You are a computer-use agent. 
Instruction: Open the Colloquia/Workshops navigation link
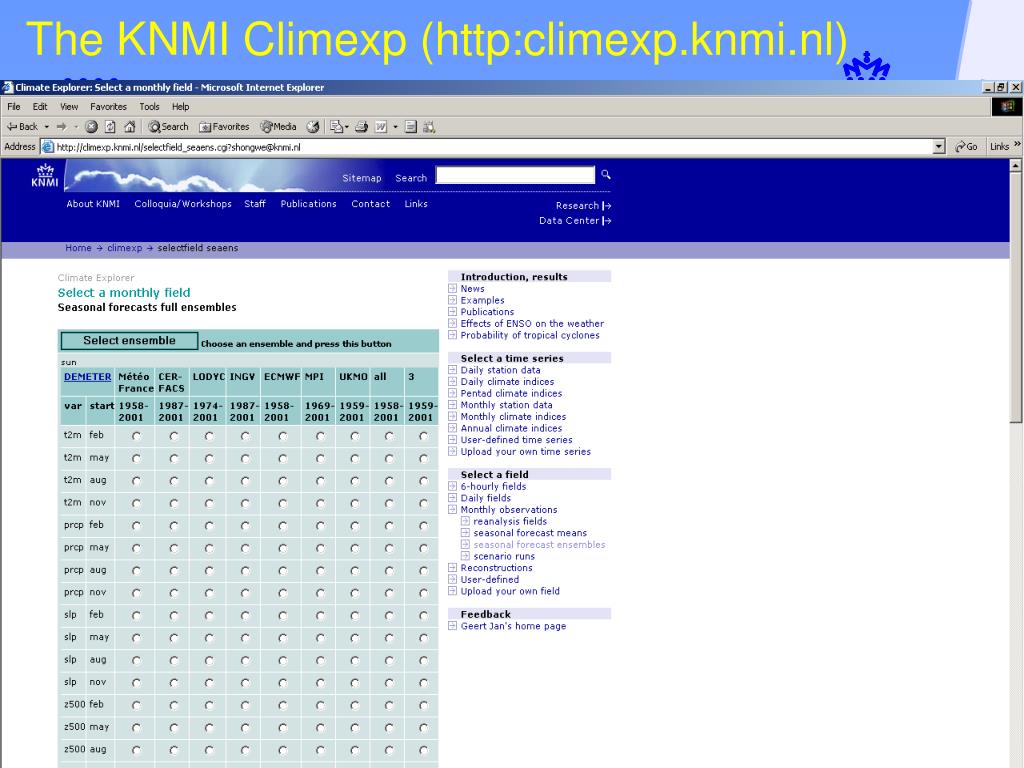tap(183, 204)
